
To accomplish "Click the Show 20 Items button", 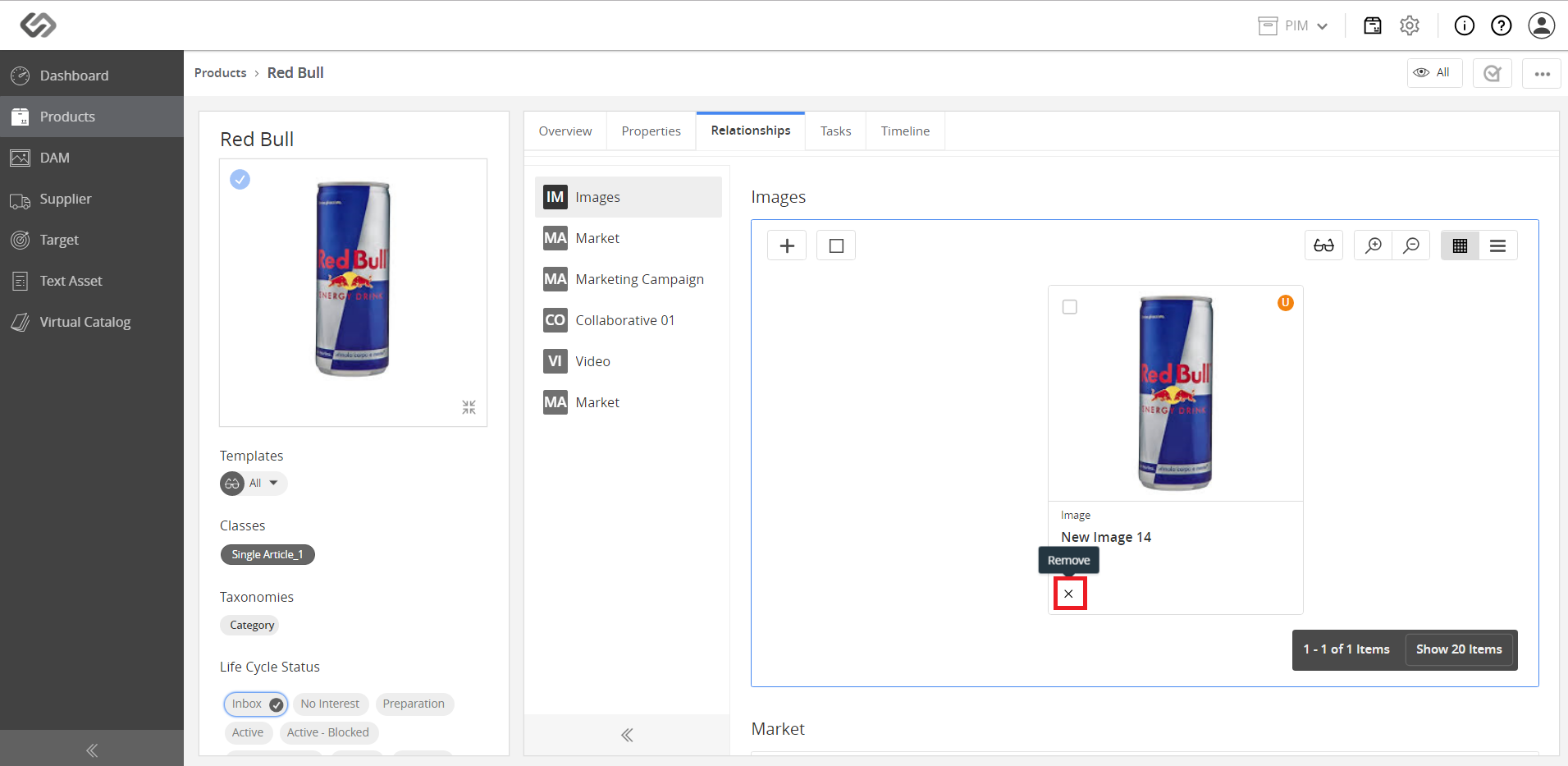I will pos(1459,649).
